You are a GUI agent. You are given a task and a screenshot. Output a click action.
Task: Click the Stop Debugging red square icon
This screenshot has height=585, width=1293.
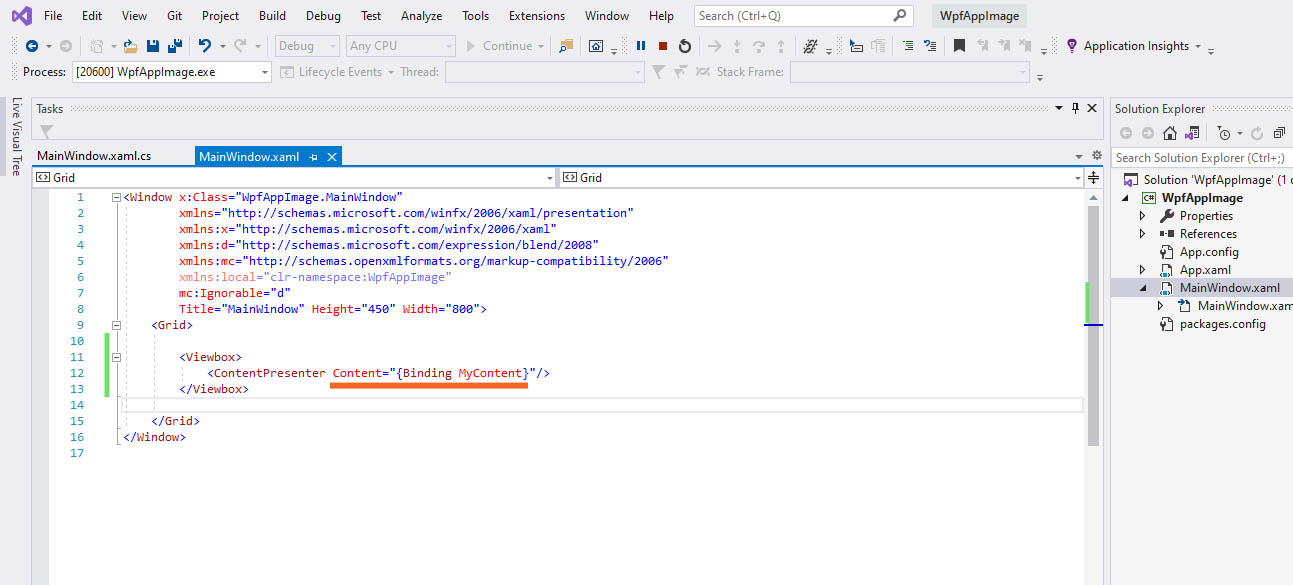click(x=662, y=46)
